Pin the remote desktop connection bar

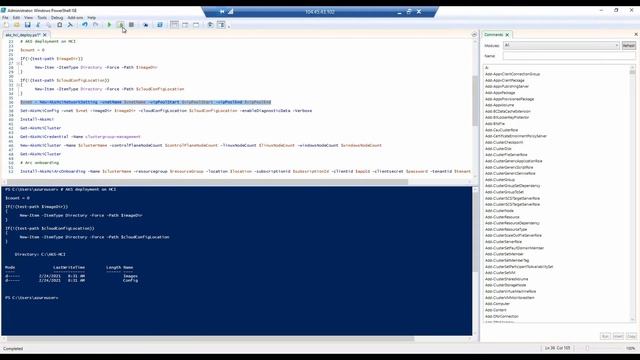(222, 12)
